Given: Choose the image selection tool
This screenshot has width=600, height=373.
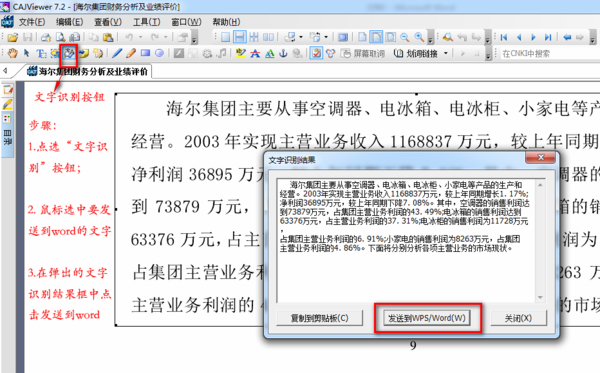Looking at the screenshot, I should [x=55, y=53].
